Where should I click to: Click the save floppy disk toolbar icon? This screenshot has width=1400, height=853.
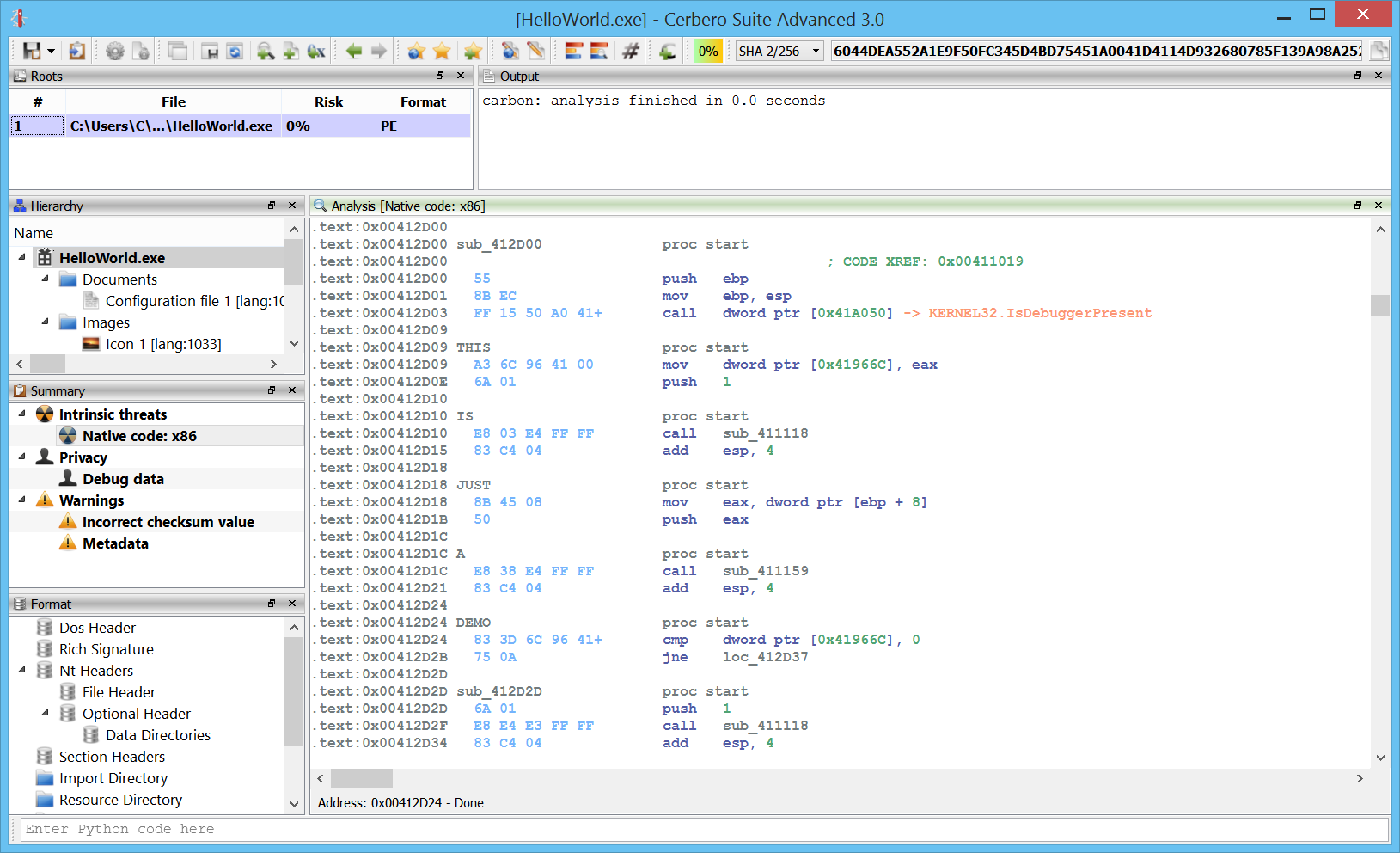(32, 51)
